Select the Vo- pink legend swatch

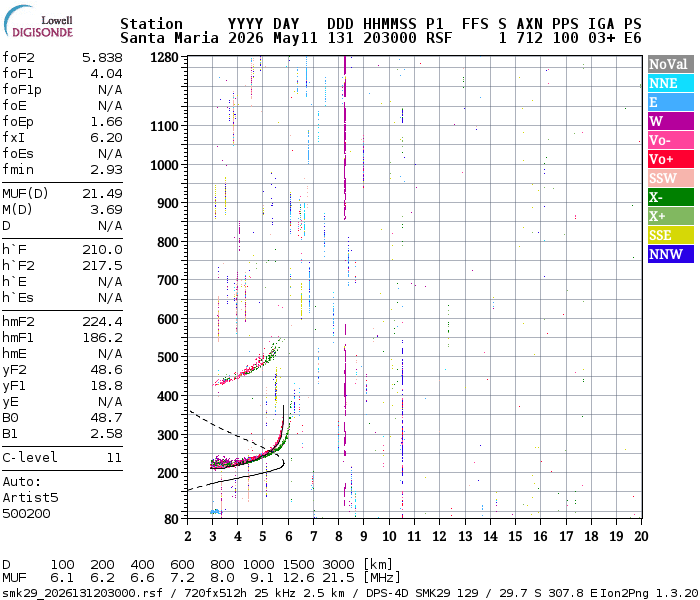[x=671, y=140]
